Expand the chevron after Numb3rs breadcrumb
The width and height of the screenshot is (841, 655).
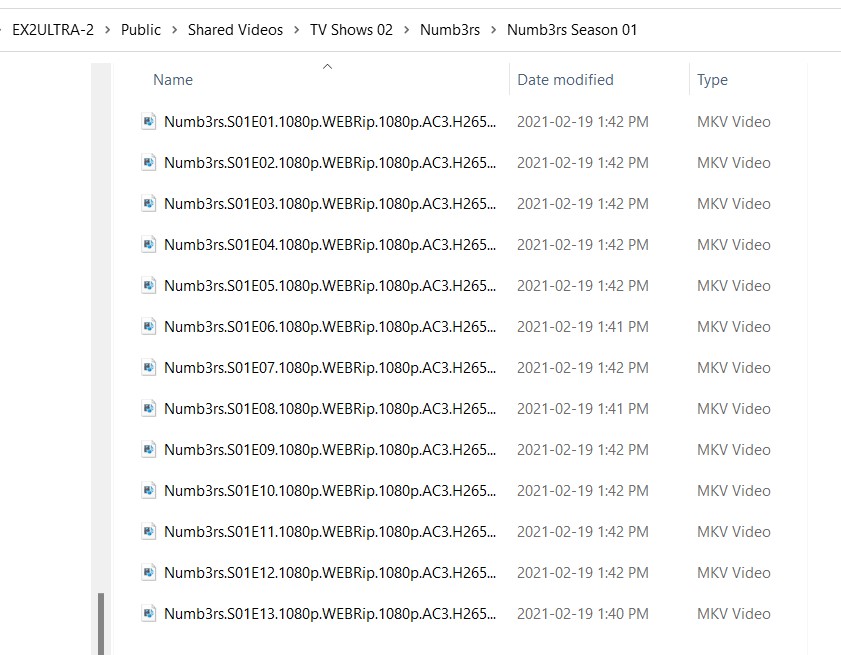(x=493, y=30)
